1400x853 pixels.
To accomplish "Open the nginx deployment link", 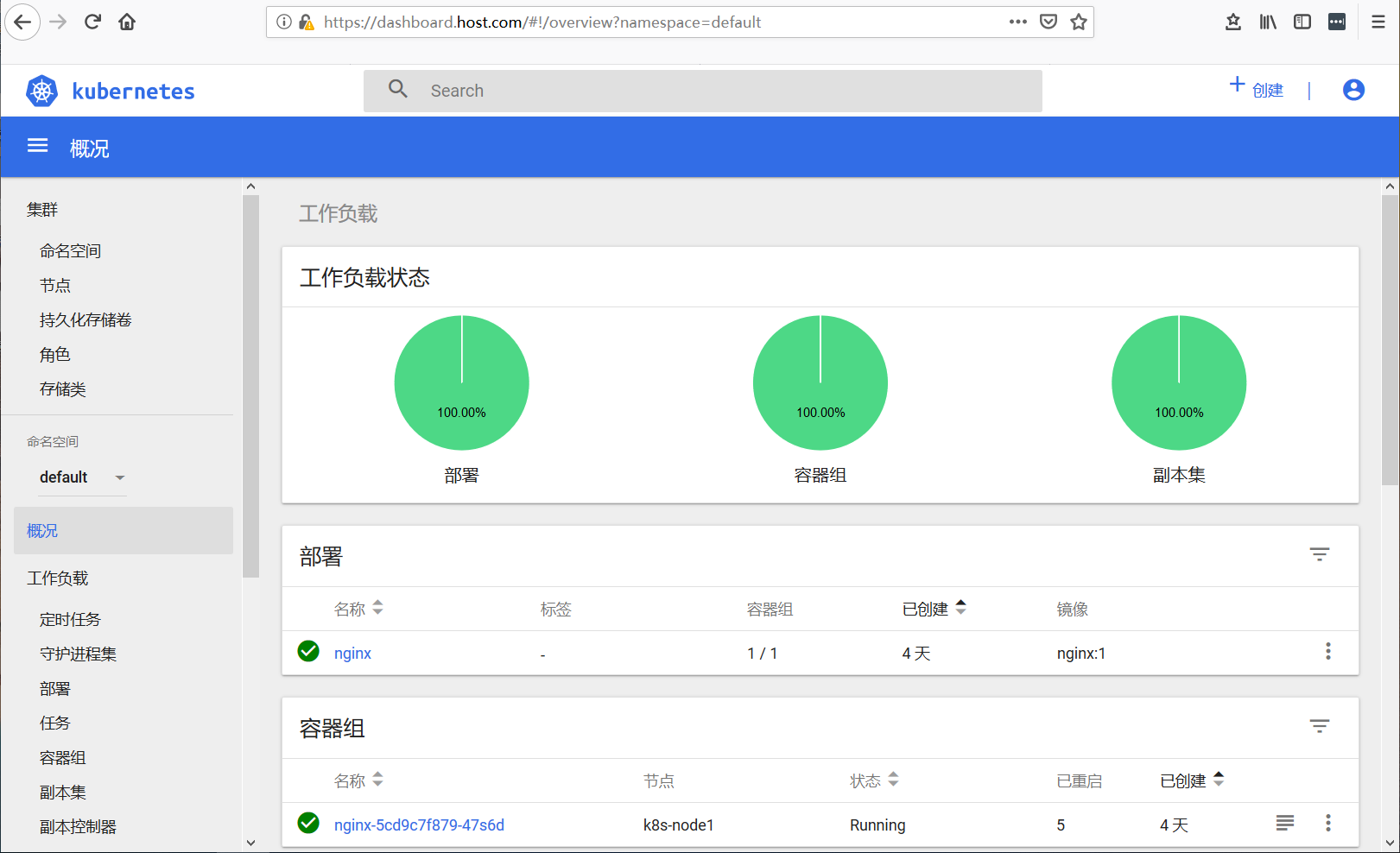I will click(352, 653).
